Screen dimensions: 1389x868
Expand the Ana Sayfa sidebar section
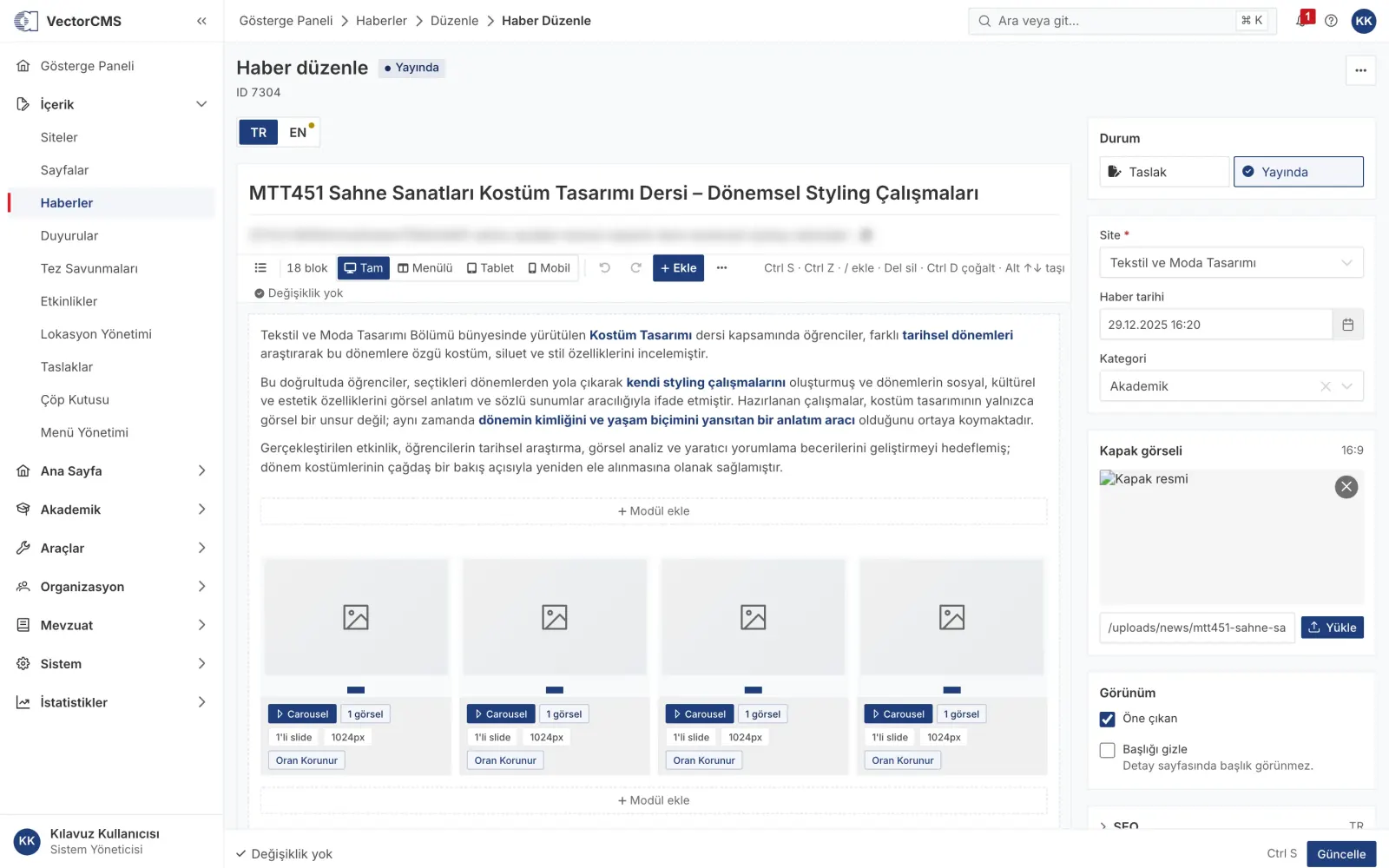111,470
